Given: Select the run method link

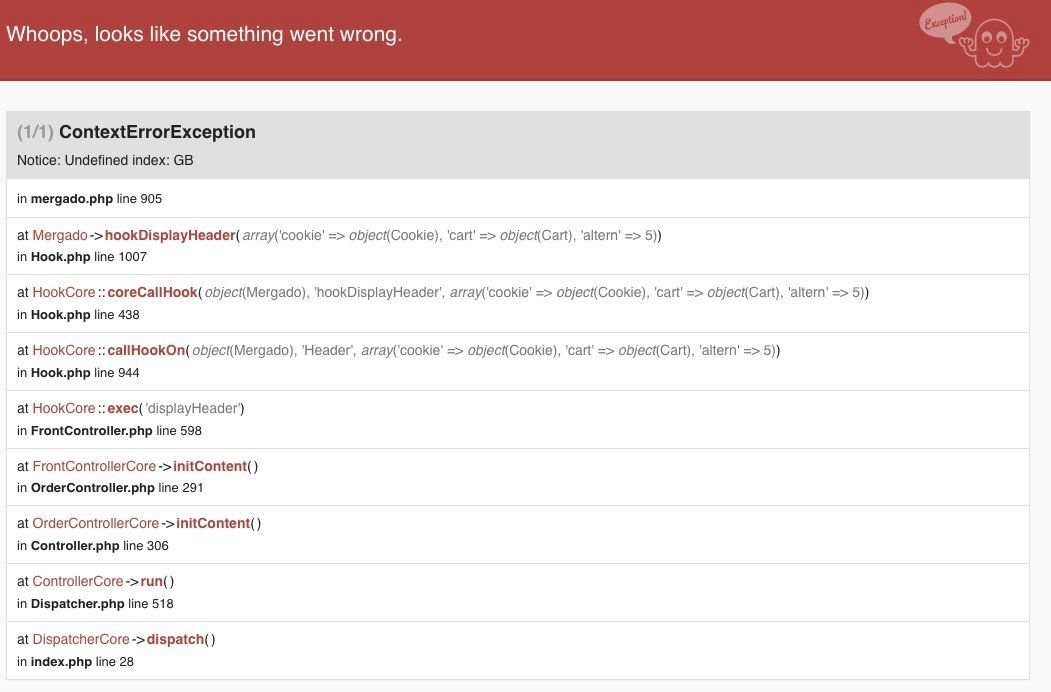Looking at the screenshot, I should tap(154, 581).
